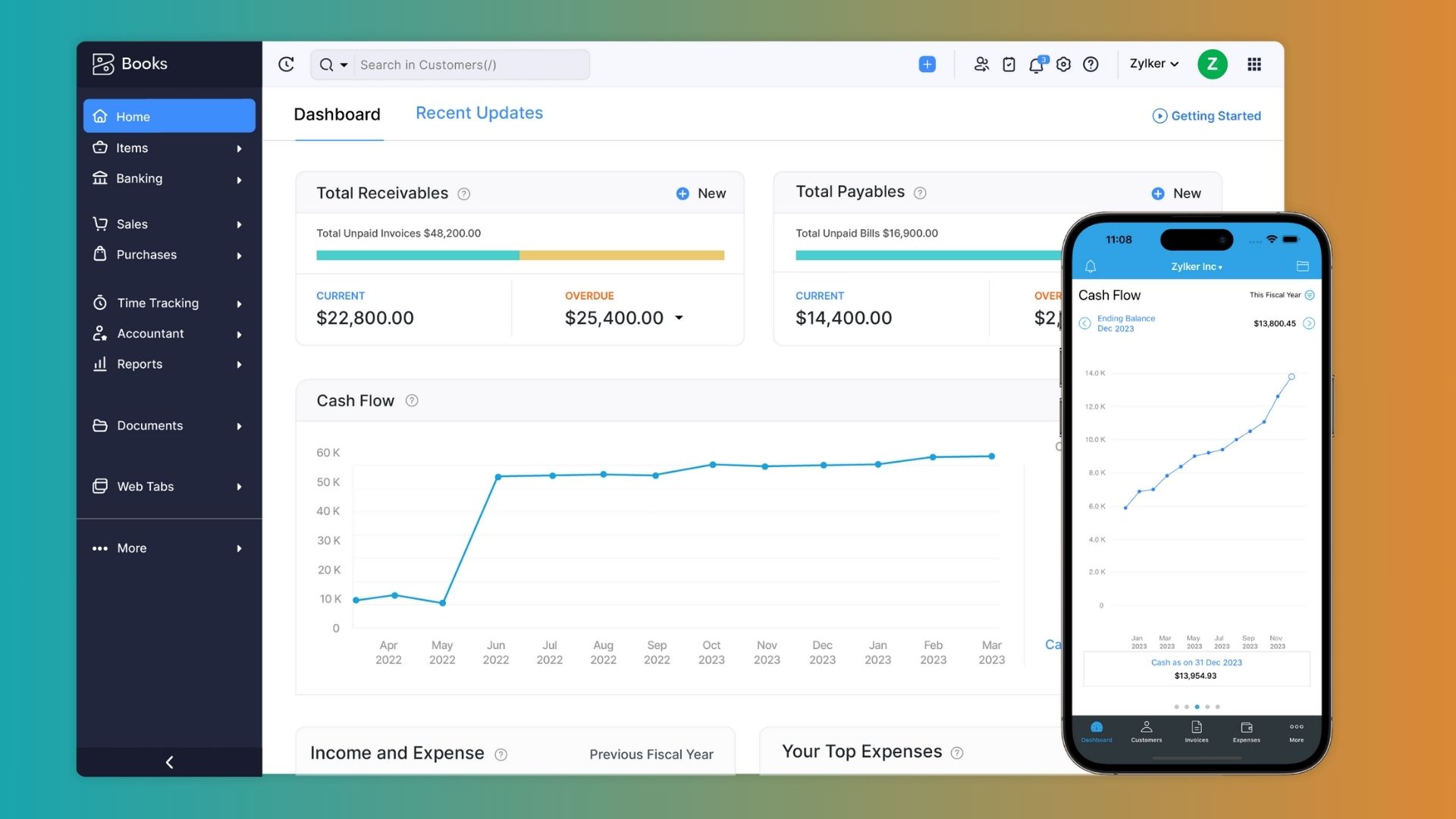Click the Books logo icon
The image size is (1456, 819).
coord(103,64)
